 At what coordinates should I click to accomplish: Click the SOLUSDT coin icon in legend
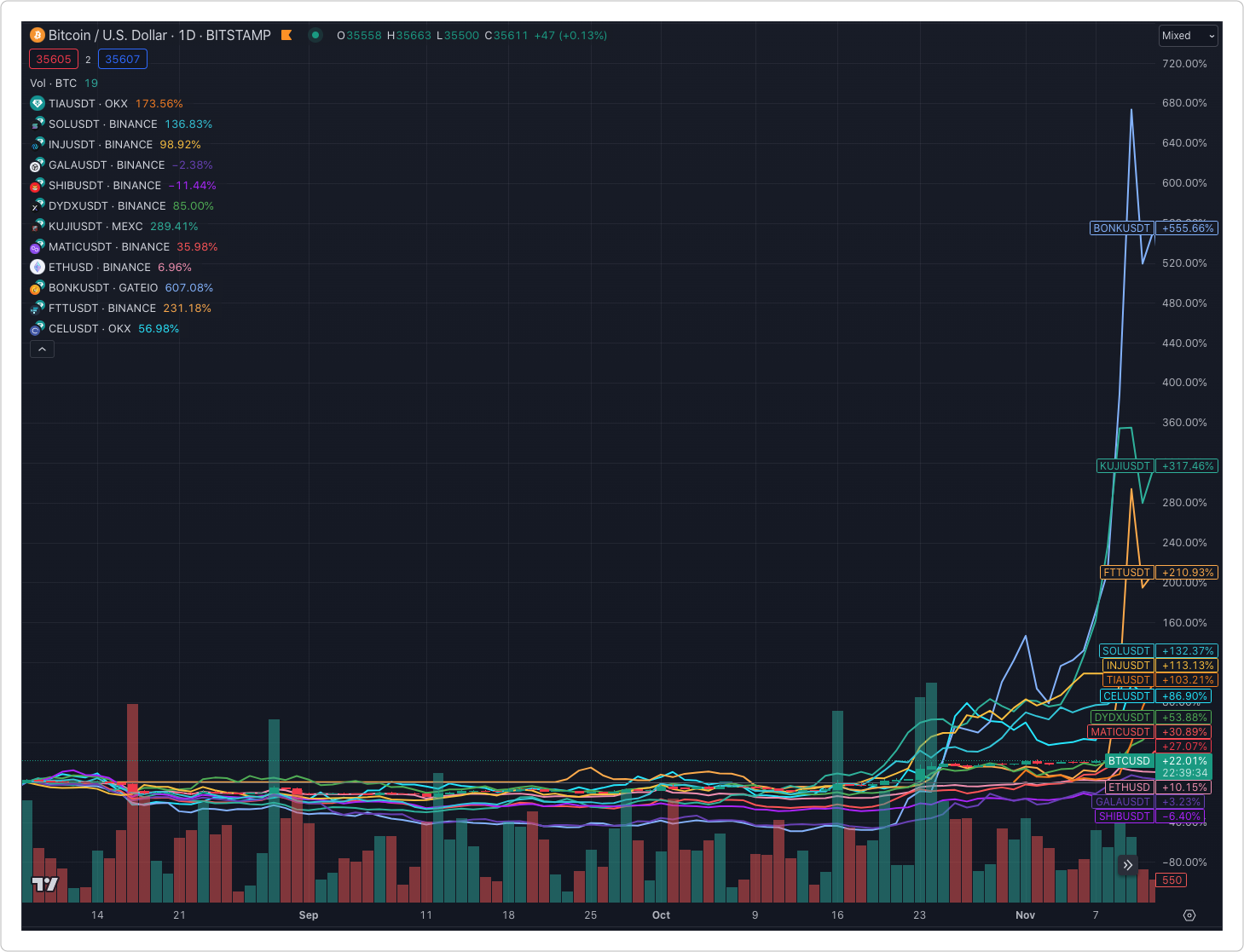pyautogui.click(x=38, y=124)
